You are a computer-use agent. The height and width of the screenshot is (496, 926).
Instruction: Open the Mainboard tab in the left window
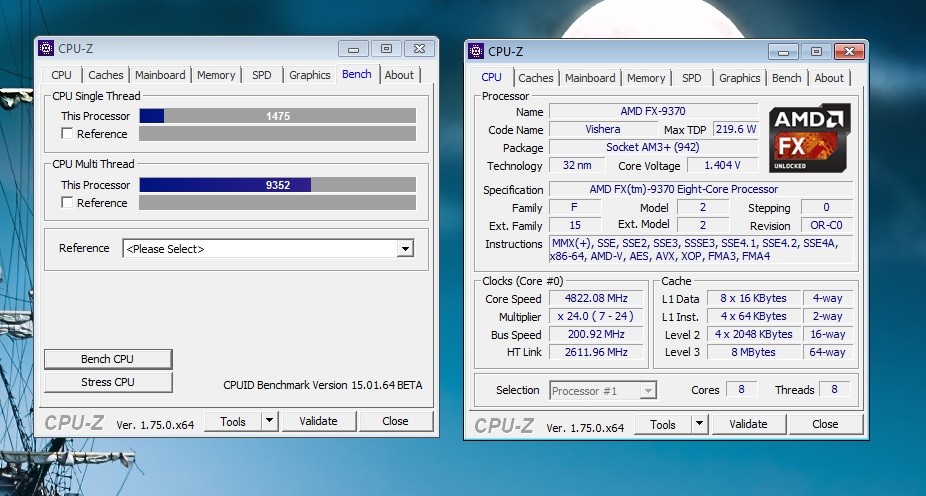(x=160, y=75)
